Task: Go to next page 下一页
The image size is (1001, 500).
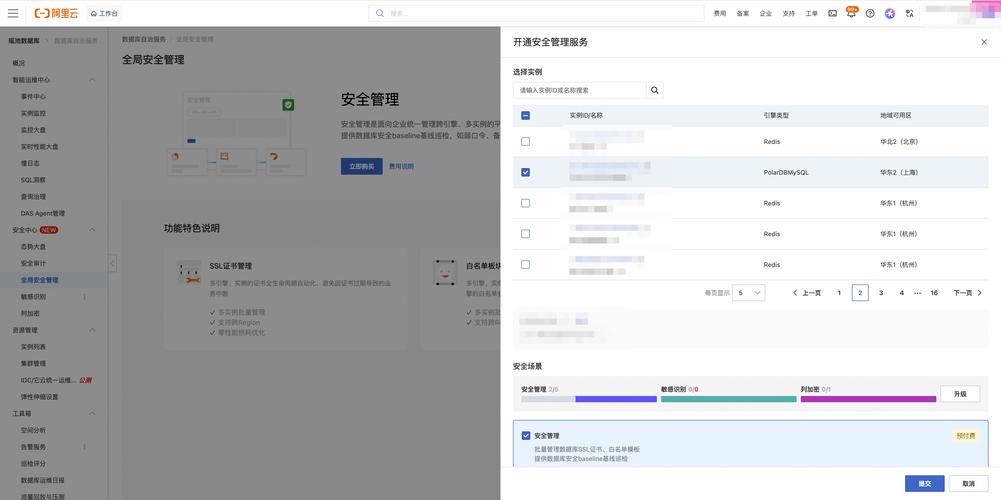Action: point(968,292)
